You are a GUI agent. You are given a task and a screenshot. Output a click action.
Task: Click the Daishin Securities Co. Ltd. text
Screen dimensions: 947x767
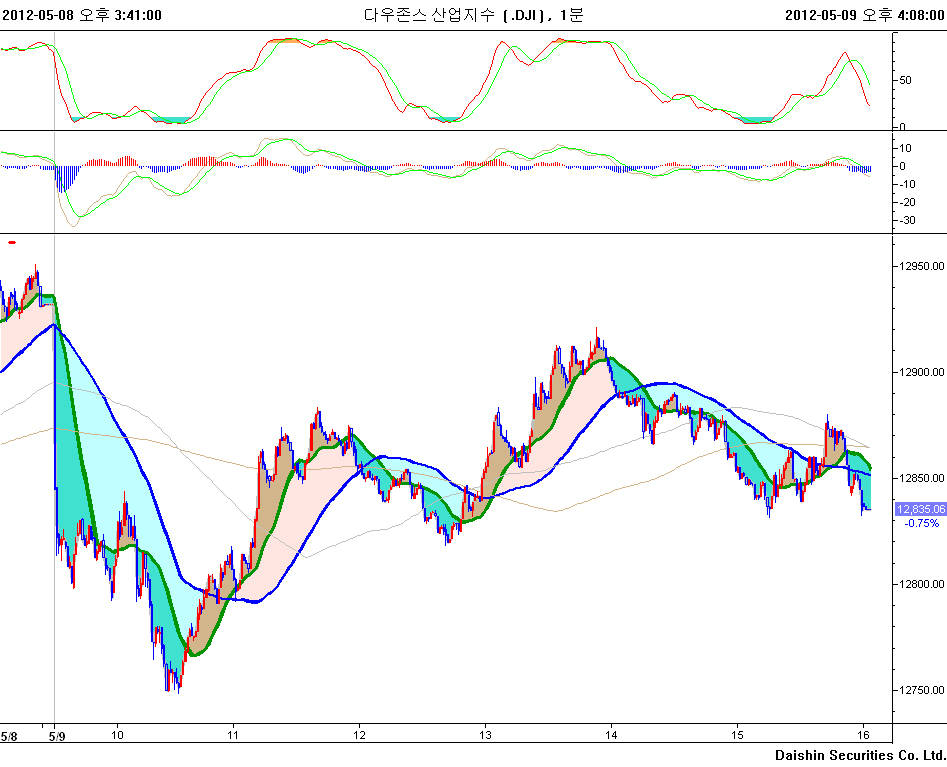coord(859,754)
